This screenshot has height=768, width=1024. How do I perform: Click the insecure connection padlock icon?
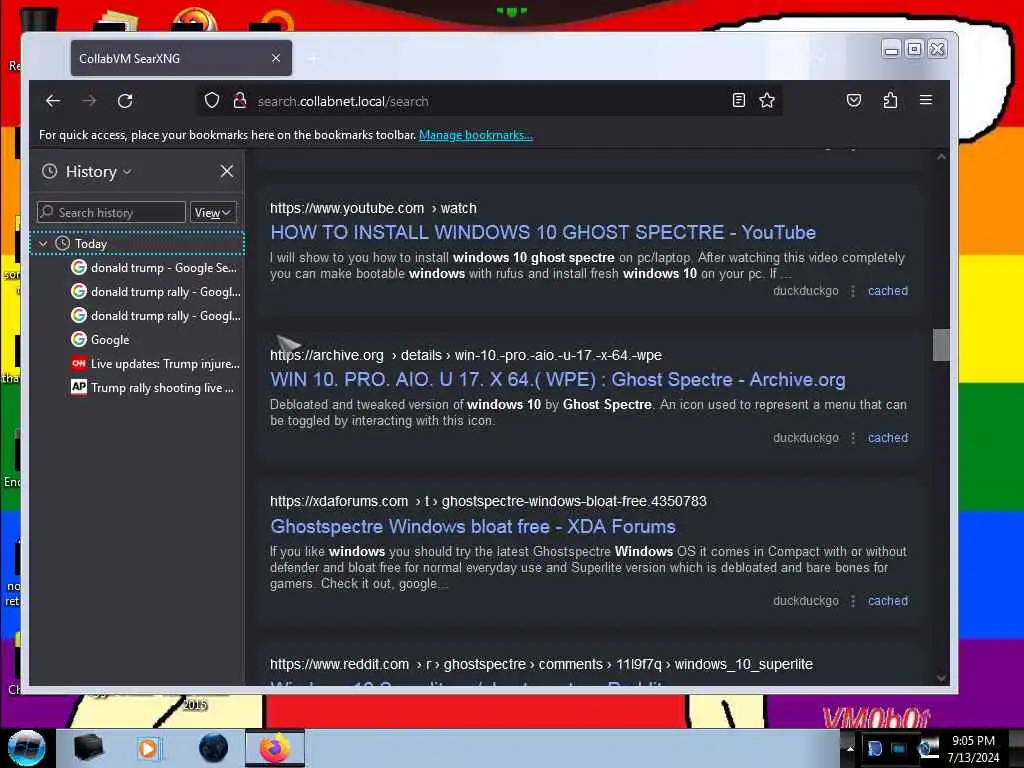click(x=240, y=101)
